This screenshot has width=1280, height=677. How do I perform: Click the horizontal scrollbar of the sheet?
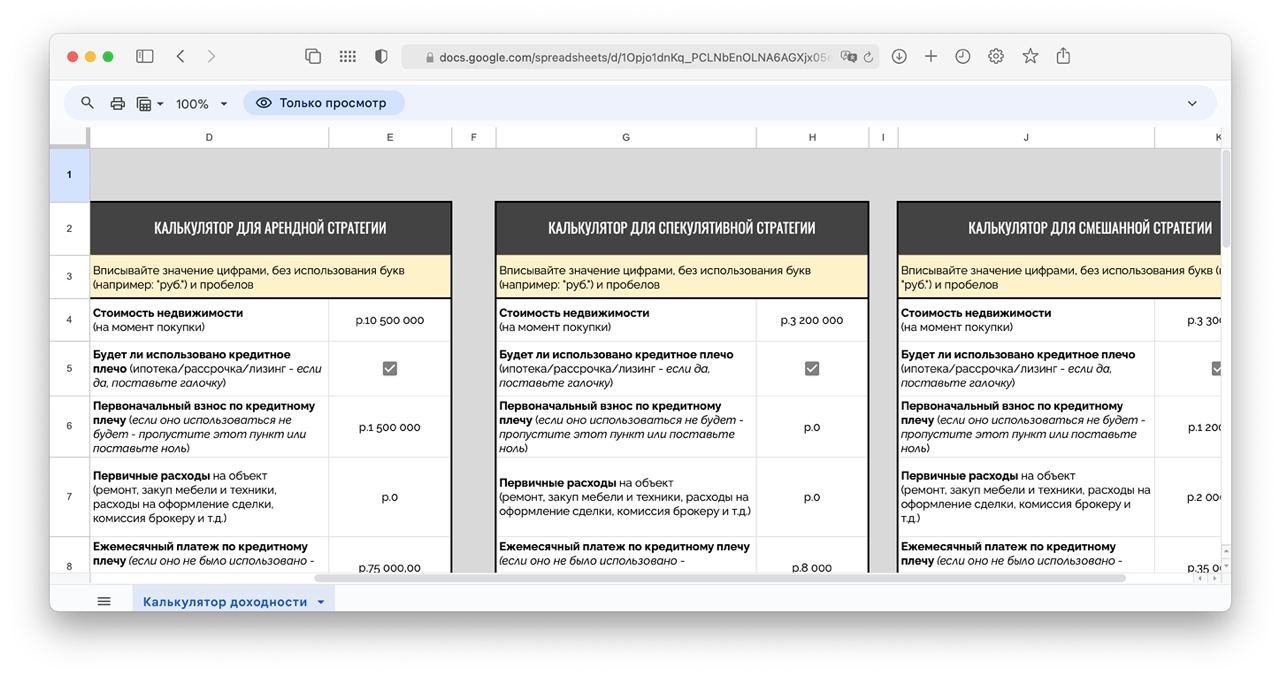(720, 578)
